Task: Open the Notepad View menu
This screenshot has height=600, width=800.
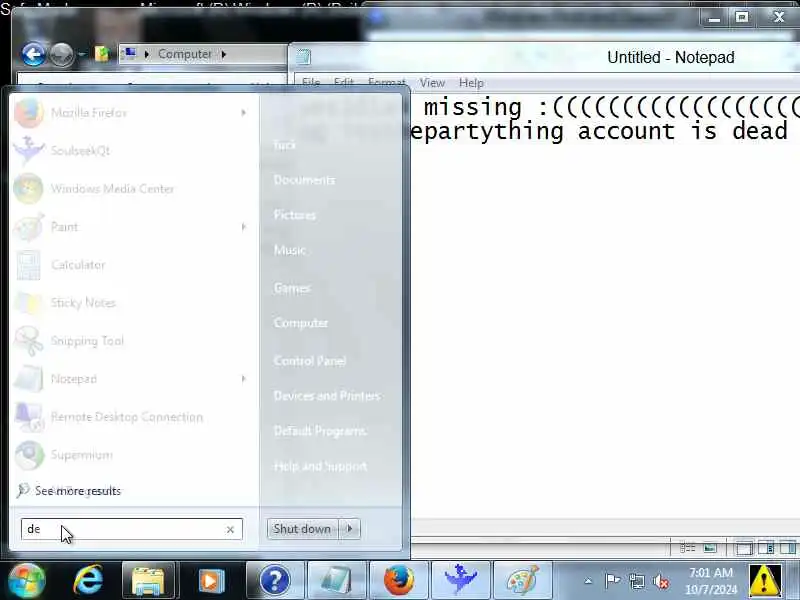Action: (x=432, y=83)
